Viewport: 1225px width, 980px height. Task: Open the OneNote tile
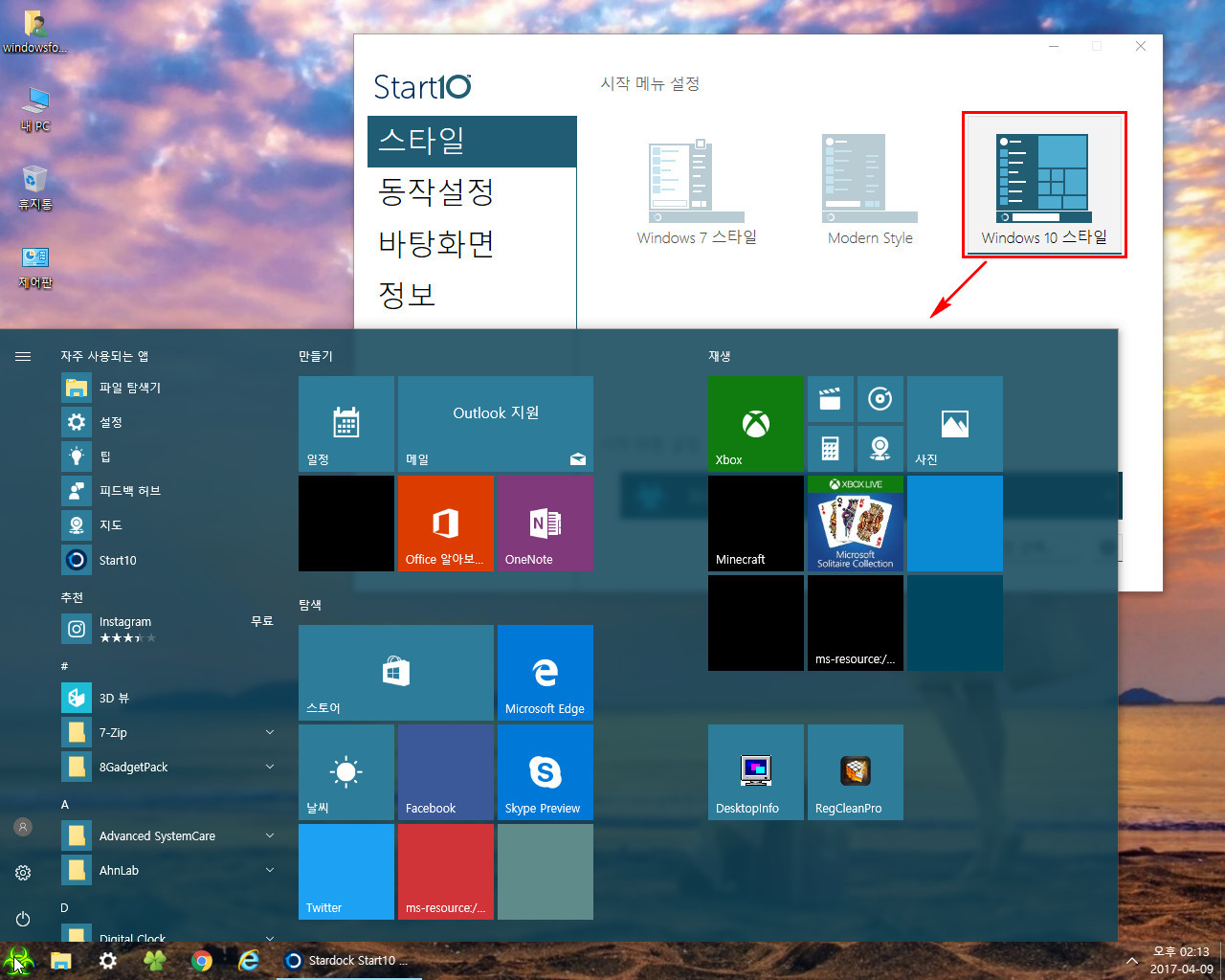click(545, 523)
